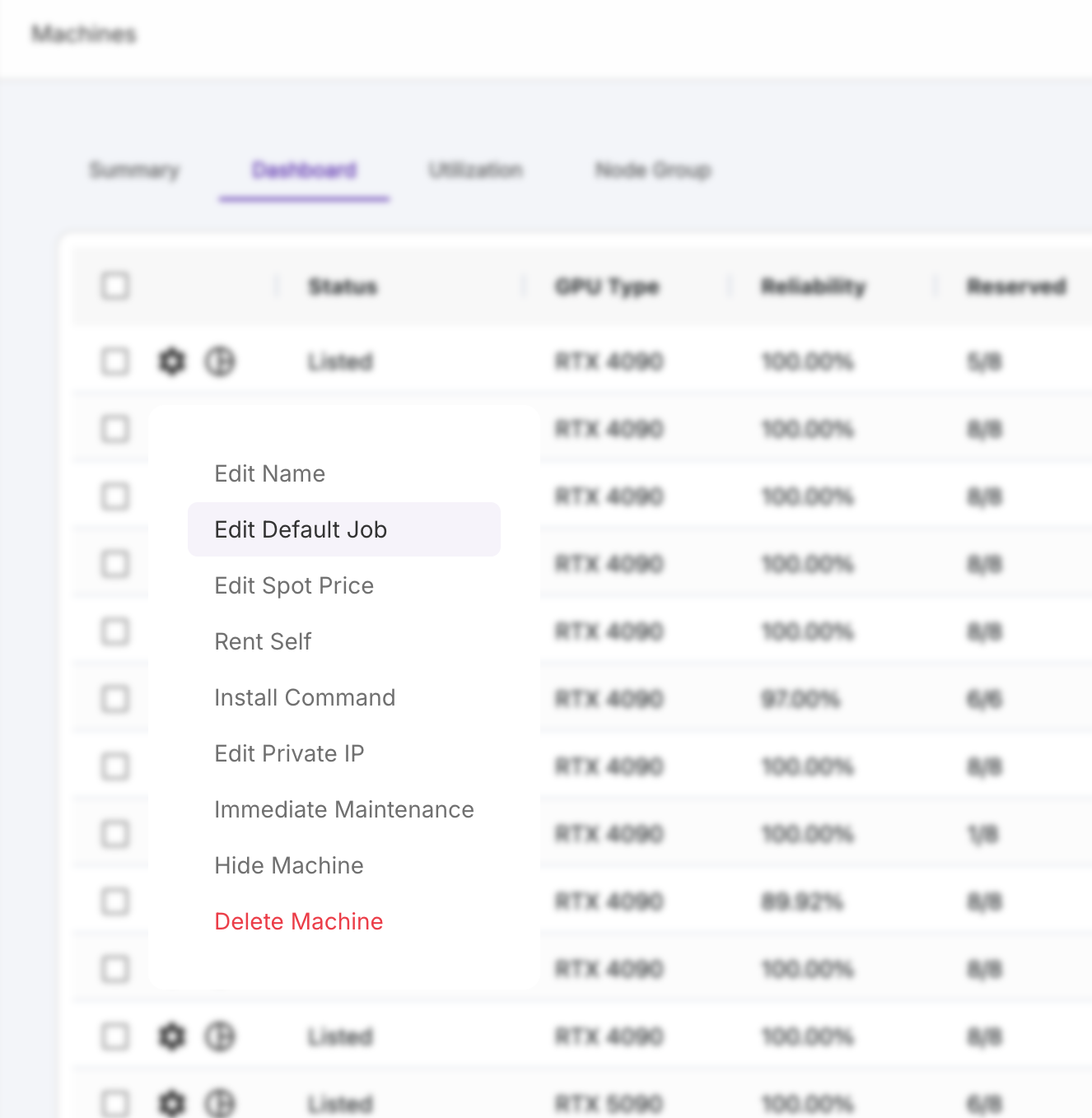
Task: Click the pie chart icon on the first machine row
Action: point(220,361)
